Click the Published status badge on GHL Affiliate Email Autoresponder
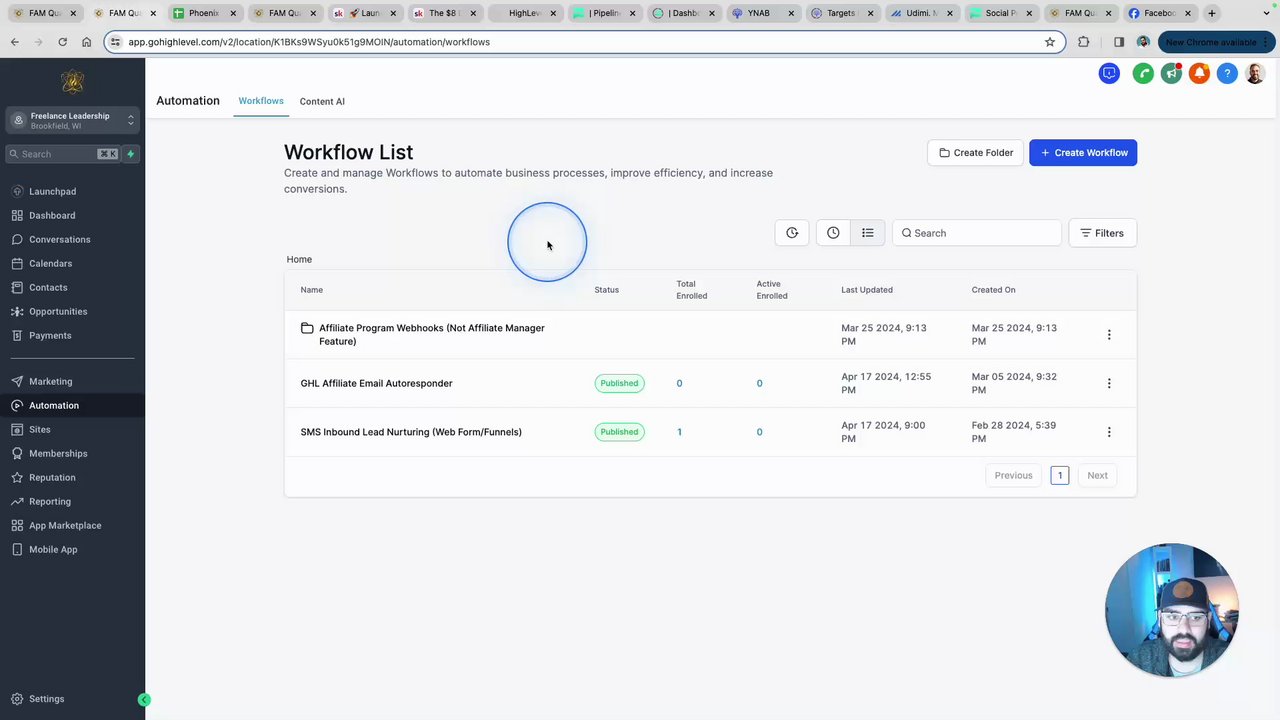The height and width of the screenshot is (720, 1280). click(x=618, y=383)
